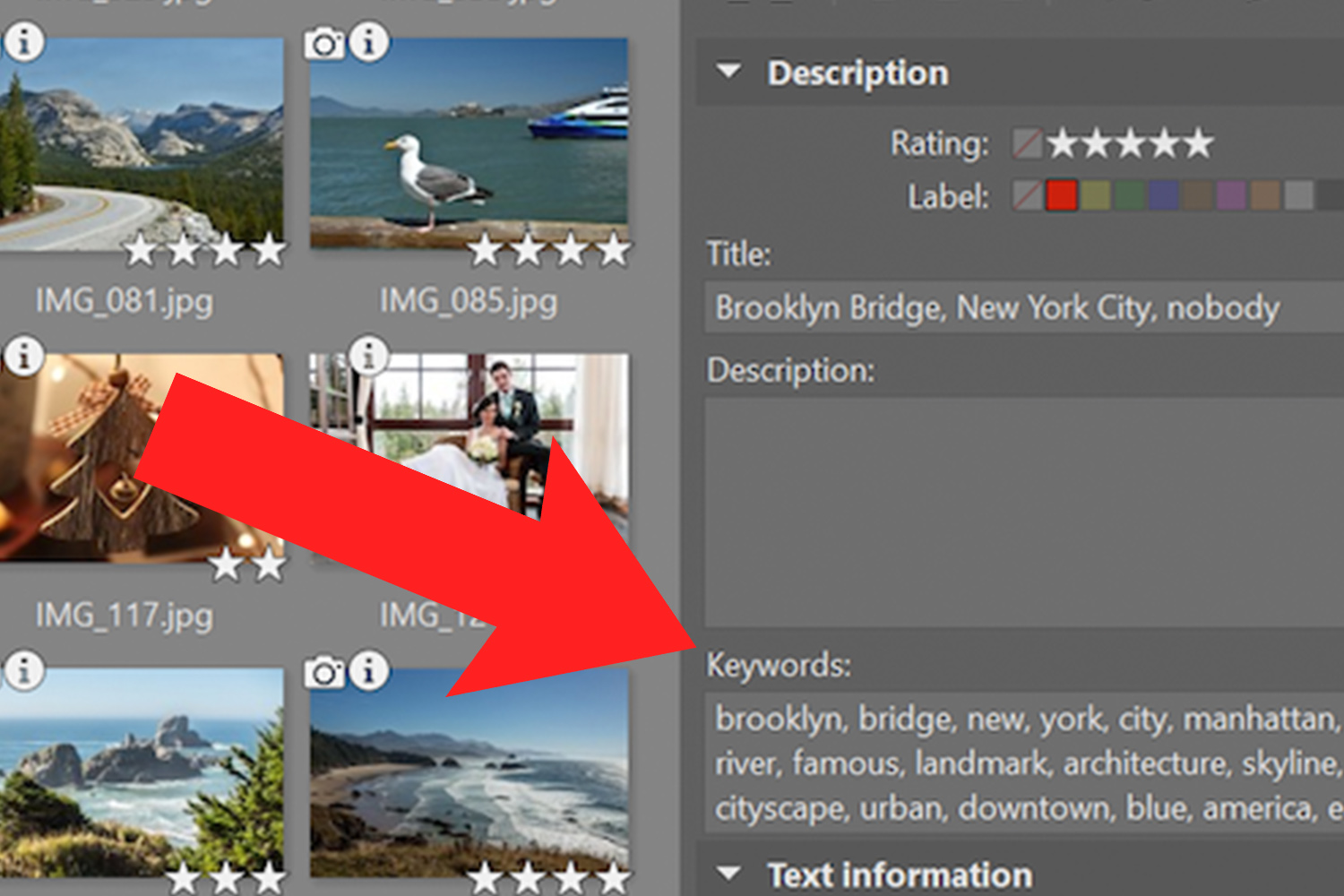The width and height of the screenshot is (1344, 896).
Task: Click info icon on beach waves thumbnail
Action: click(368, 670)
